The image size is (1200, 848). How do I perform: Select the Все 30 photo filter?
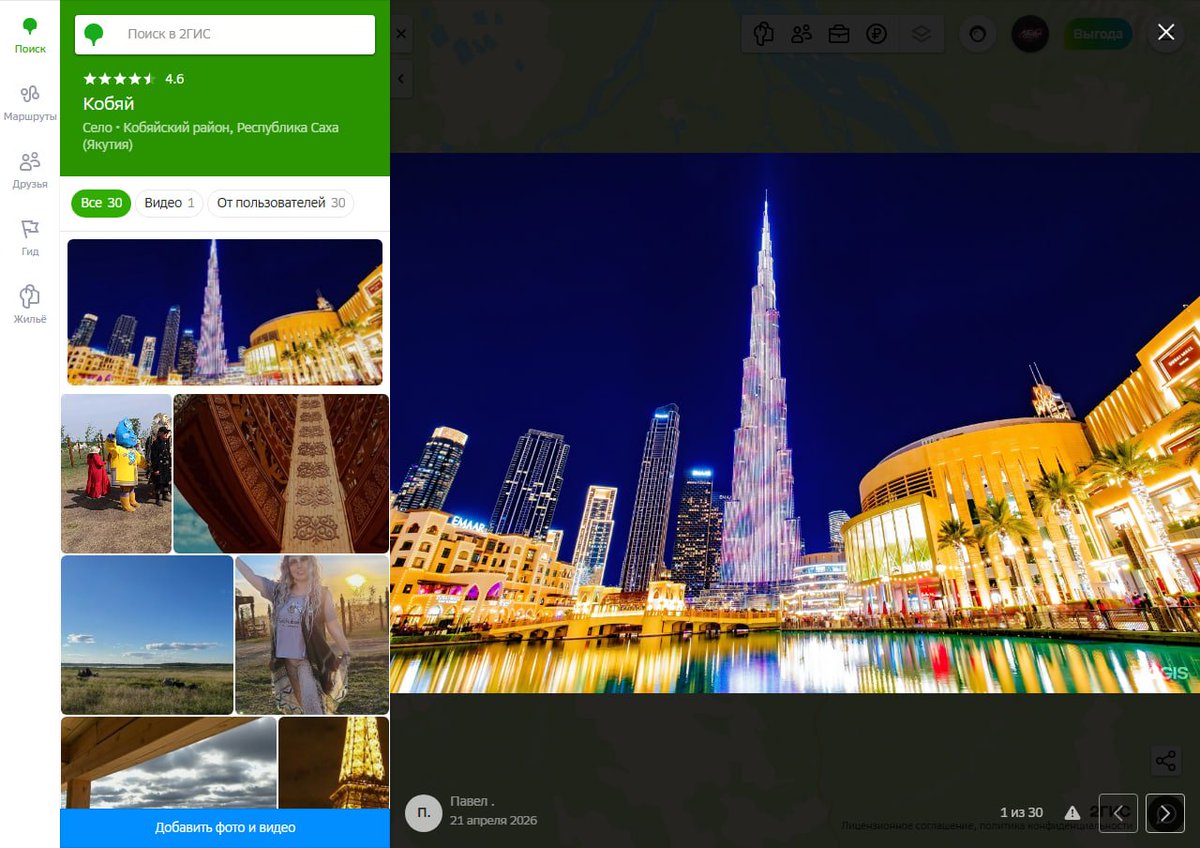pos(101,203)
